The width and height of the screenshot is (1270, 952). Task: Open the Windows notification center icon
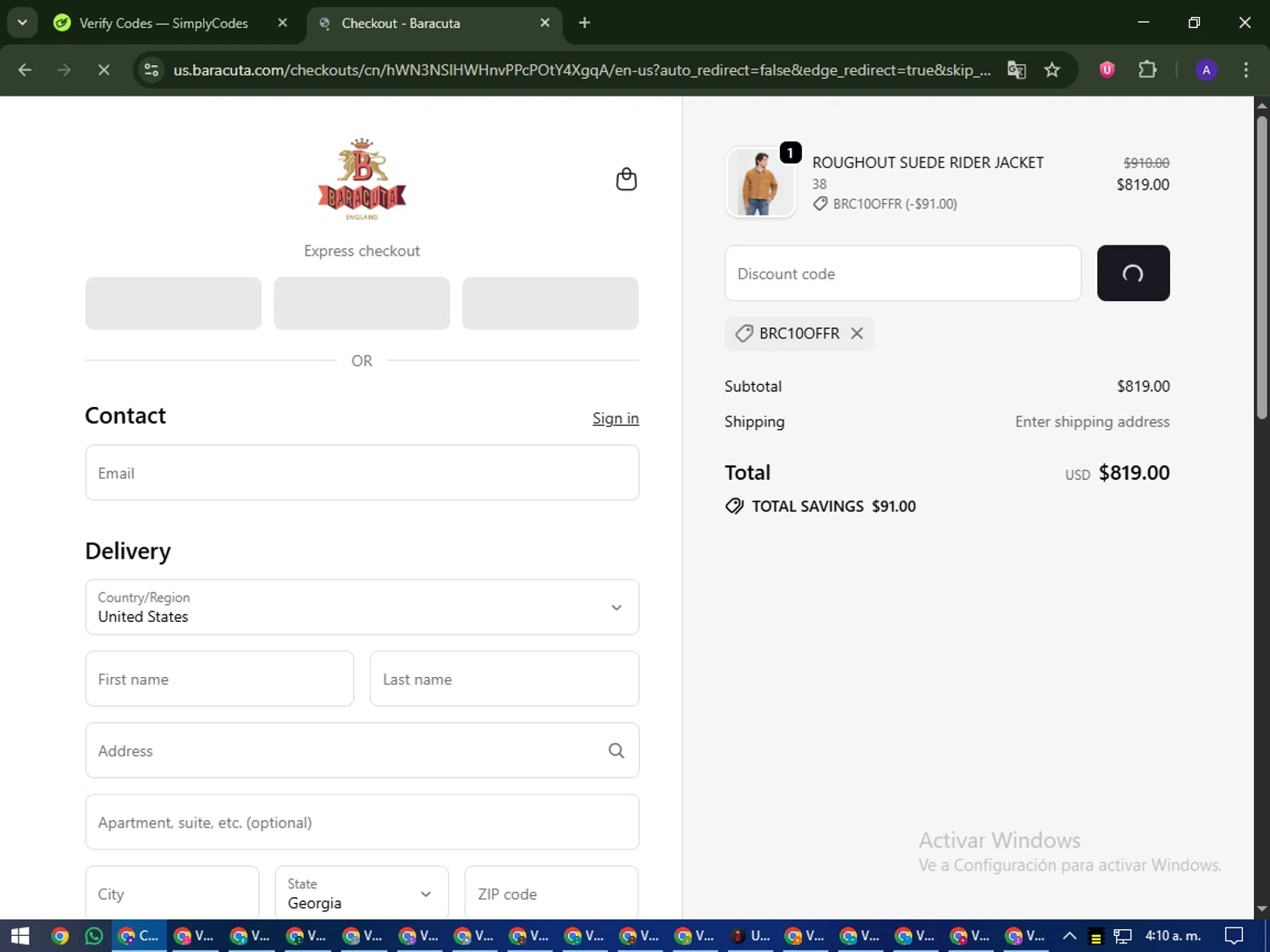tap(1234, 936)
